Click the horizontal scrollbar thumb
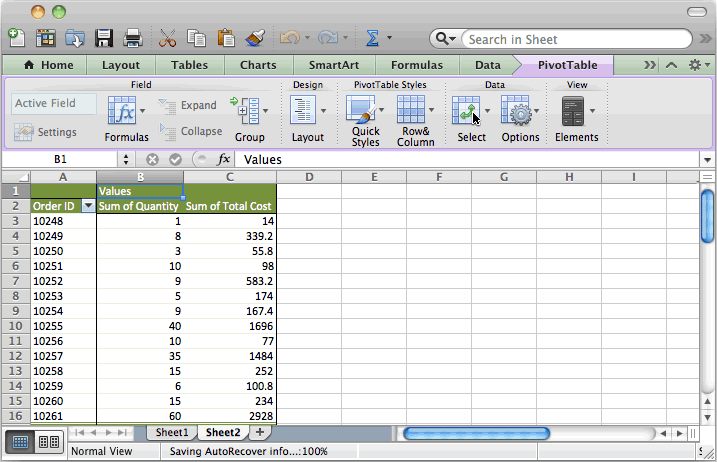This screenshot has width=717, height=462. tap(476, 433)
